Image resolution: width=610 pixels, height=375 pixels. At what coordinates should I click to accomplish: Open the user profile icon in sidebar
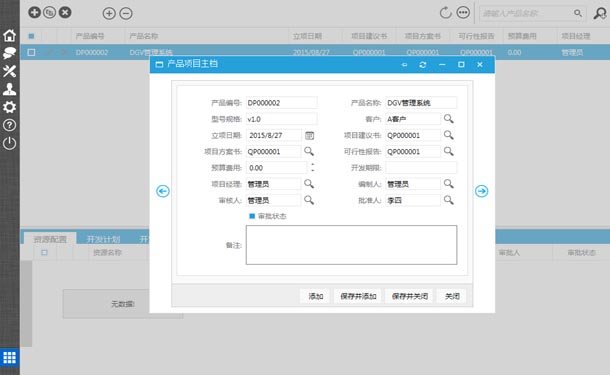point(9,89)
